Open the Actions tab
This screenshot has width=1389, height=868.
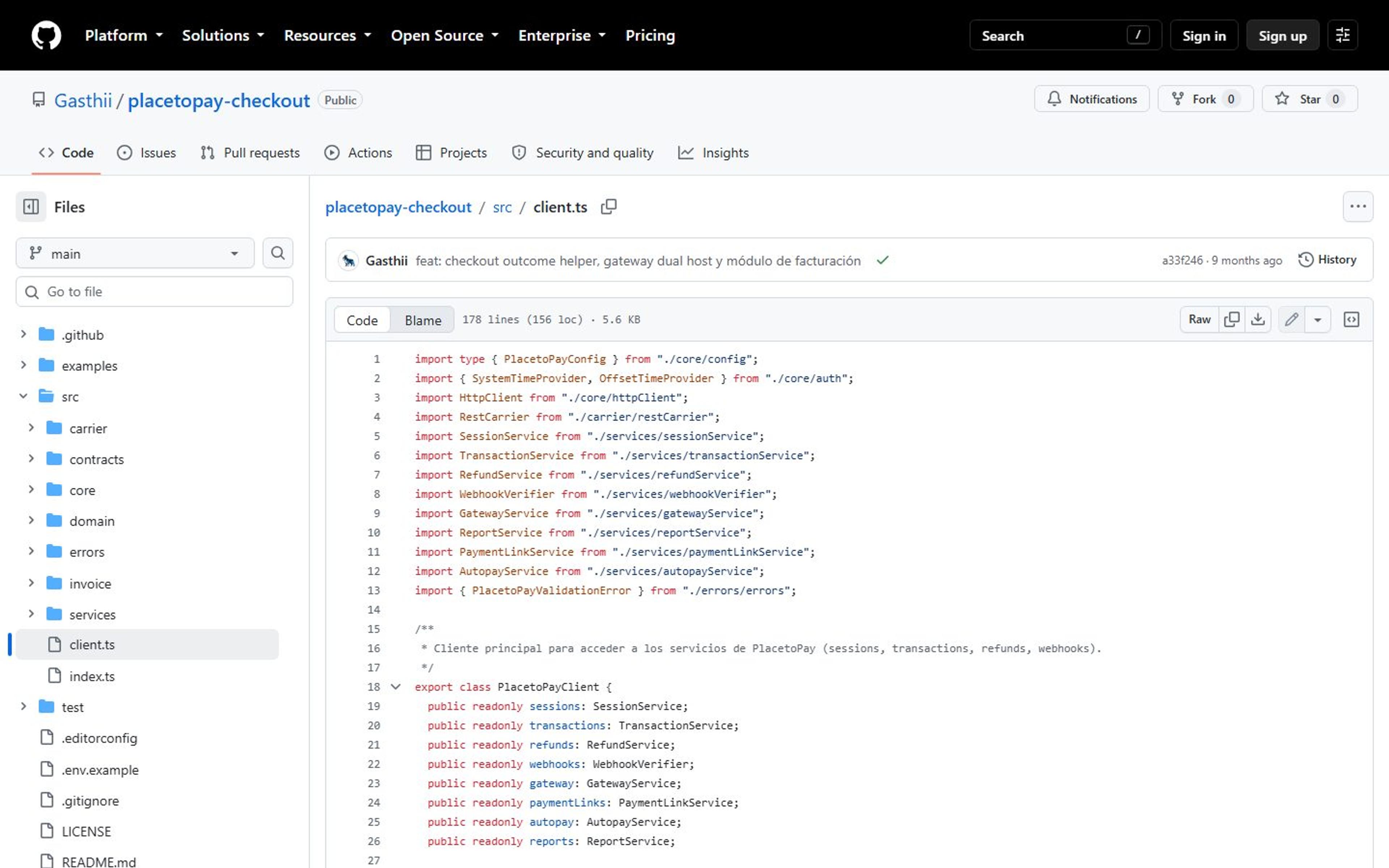tap(358, 153)
